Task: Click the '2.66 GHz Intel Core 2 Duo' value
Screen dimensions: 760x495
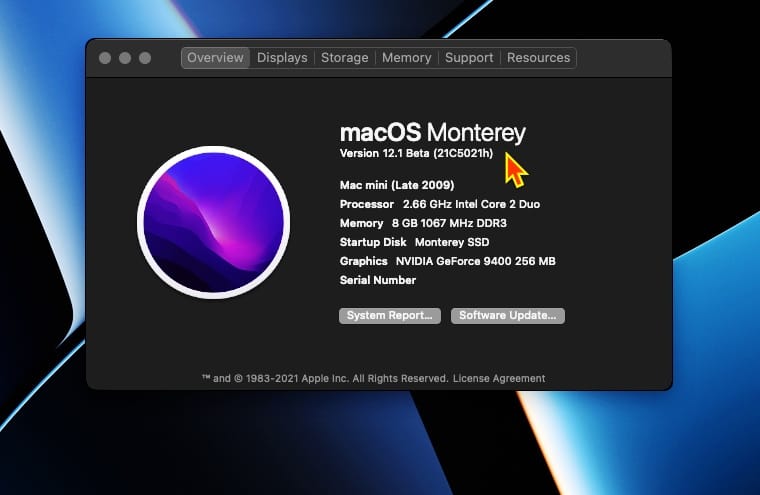Action: pyautogui.click(x=471, y=204)
